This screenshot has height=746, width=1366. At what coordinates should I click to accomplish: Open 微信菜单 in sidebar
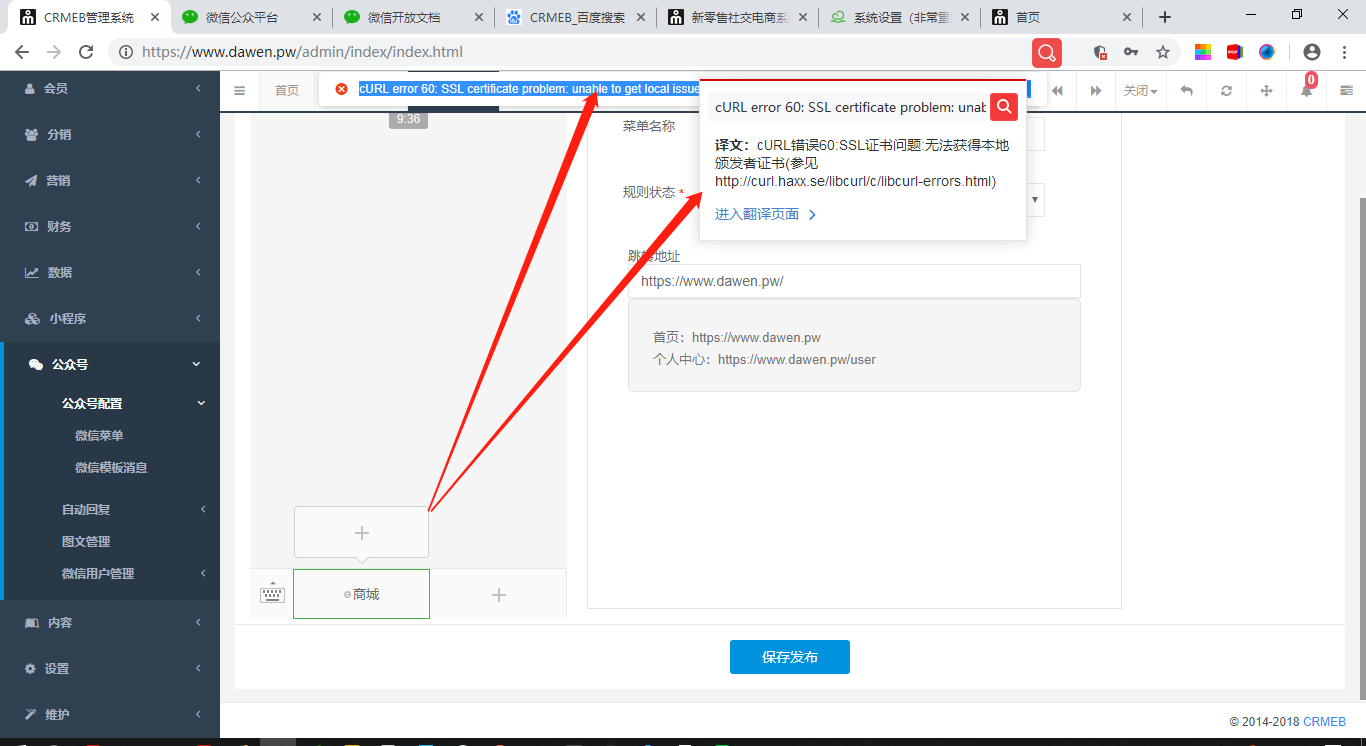[99, 435]
